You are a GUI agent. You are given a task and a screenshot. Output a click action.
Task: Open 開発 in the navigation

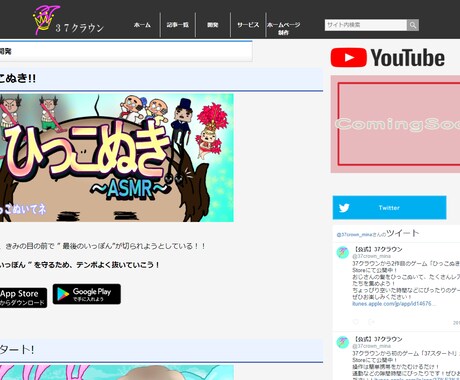(x=213, y=25)
